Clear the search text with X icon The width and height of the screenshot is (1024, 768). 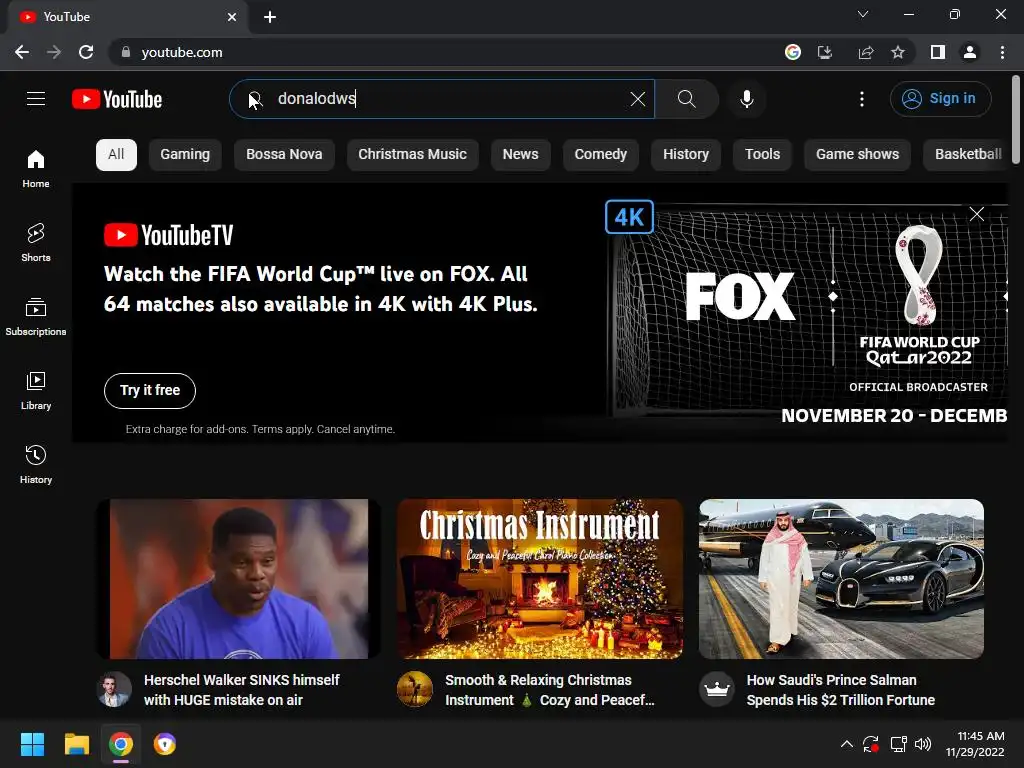tap(638, 99)
